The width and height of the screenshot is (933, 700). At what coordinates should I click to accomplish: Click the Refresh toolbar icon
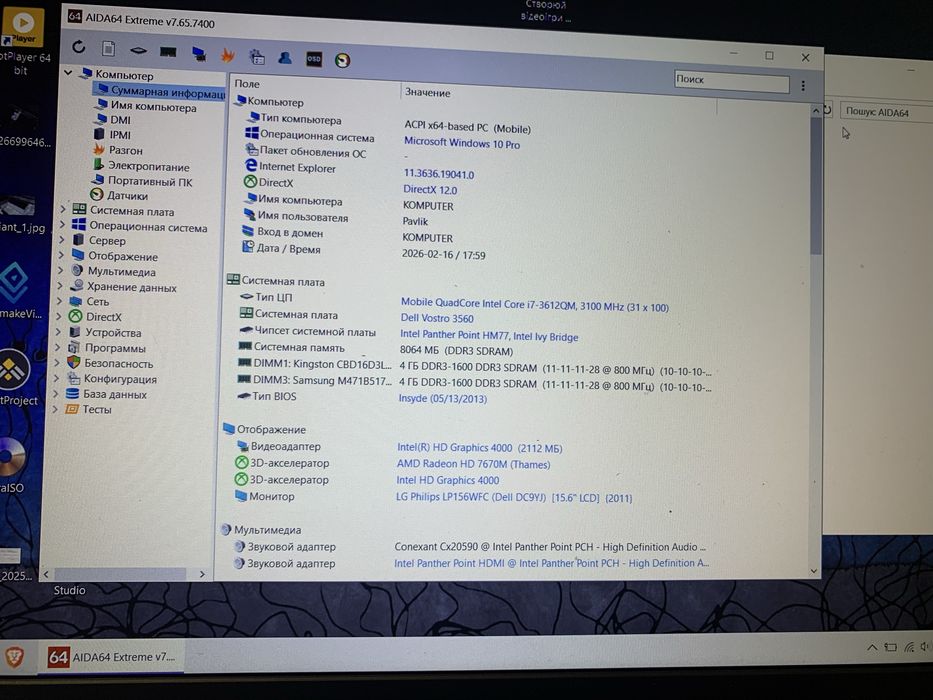pos(78,46)
